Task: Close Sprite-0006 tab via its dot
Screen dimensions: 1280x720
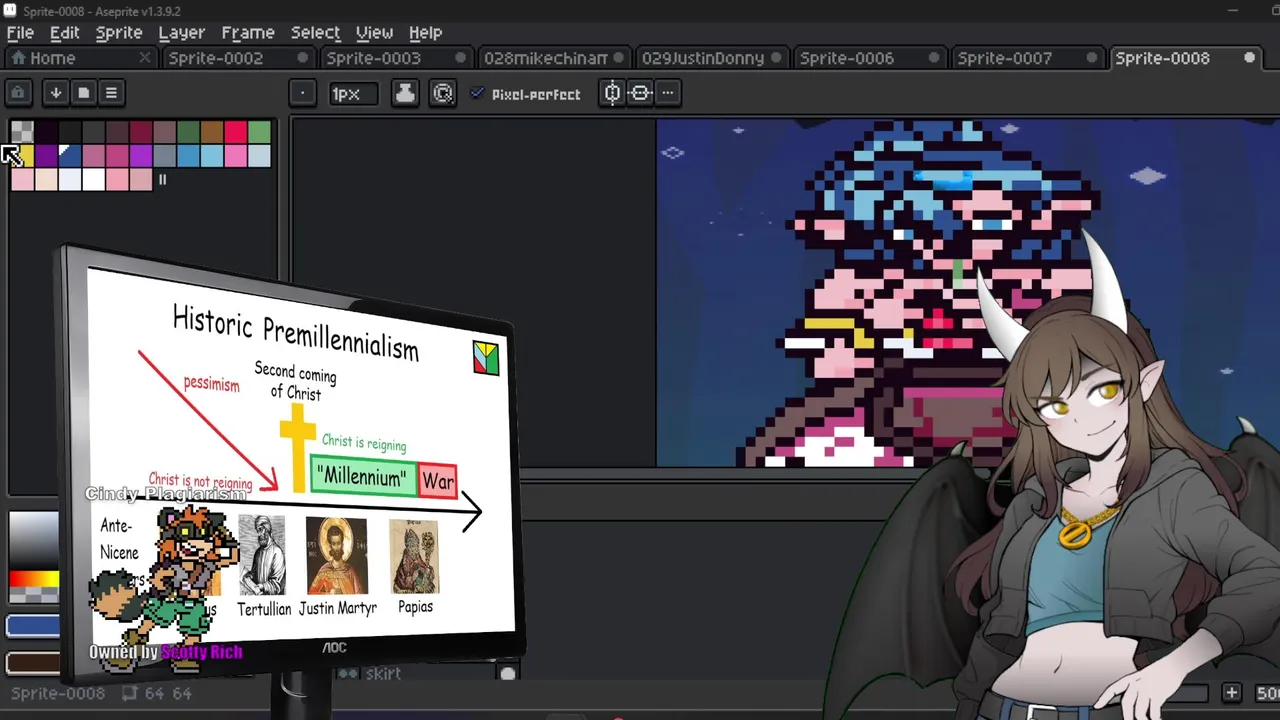Action: tap(934, 58)
